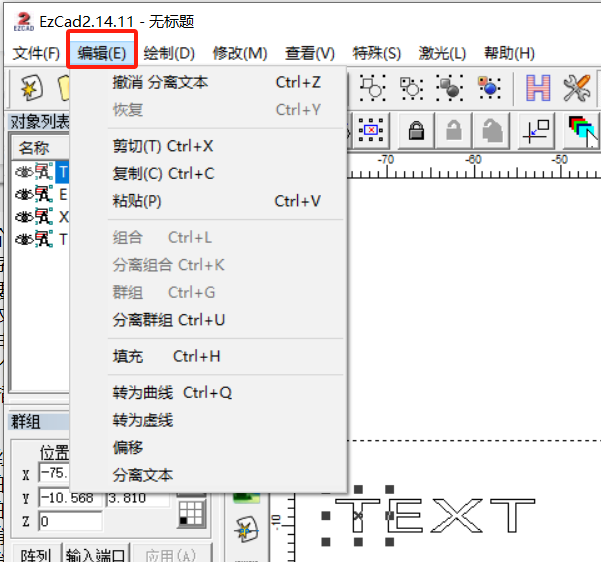Screen dimensions: 601x562
Task: Click the colored layers select-by-pen icon
Action: [581, 131]
